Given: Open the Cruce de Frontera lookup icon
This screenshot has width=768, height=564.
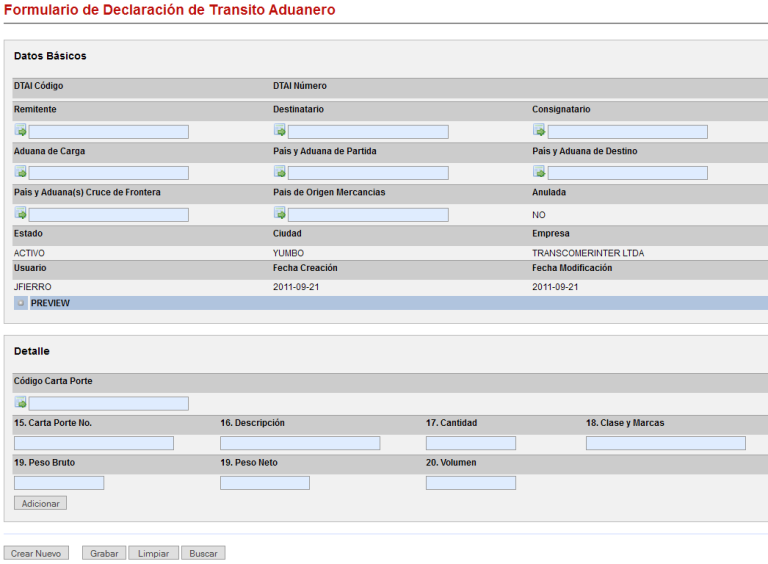Looking at the screenshot, I should (20, 213).
